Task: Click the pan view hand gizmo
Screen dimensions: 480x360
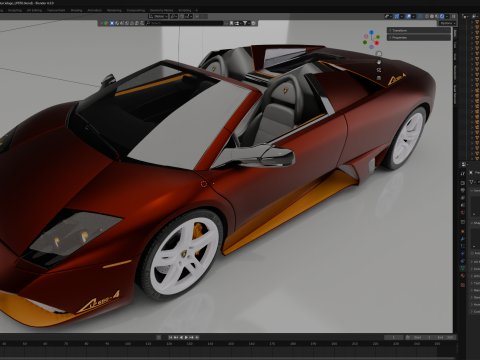Action: click(x=379, y=62)
